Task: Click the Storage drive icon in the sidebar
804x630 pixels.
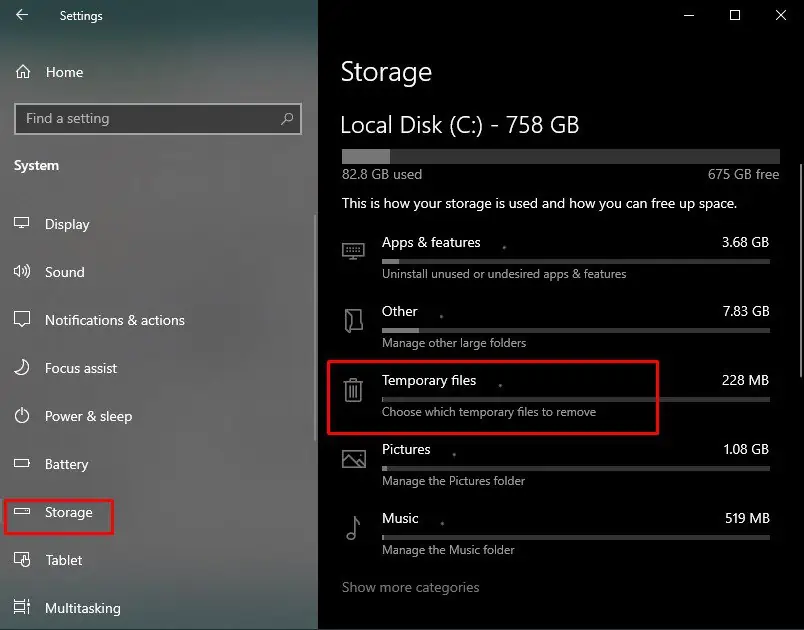Action: (22, 511)
